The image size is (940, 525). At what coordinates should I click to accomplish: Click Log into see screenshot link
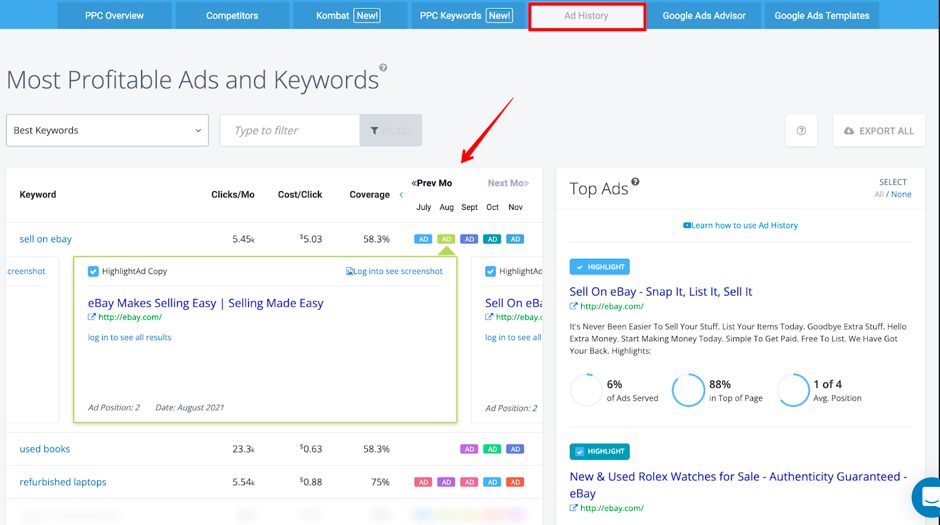[394, 271]
